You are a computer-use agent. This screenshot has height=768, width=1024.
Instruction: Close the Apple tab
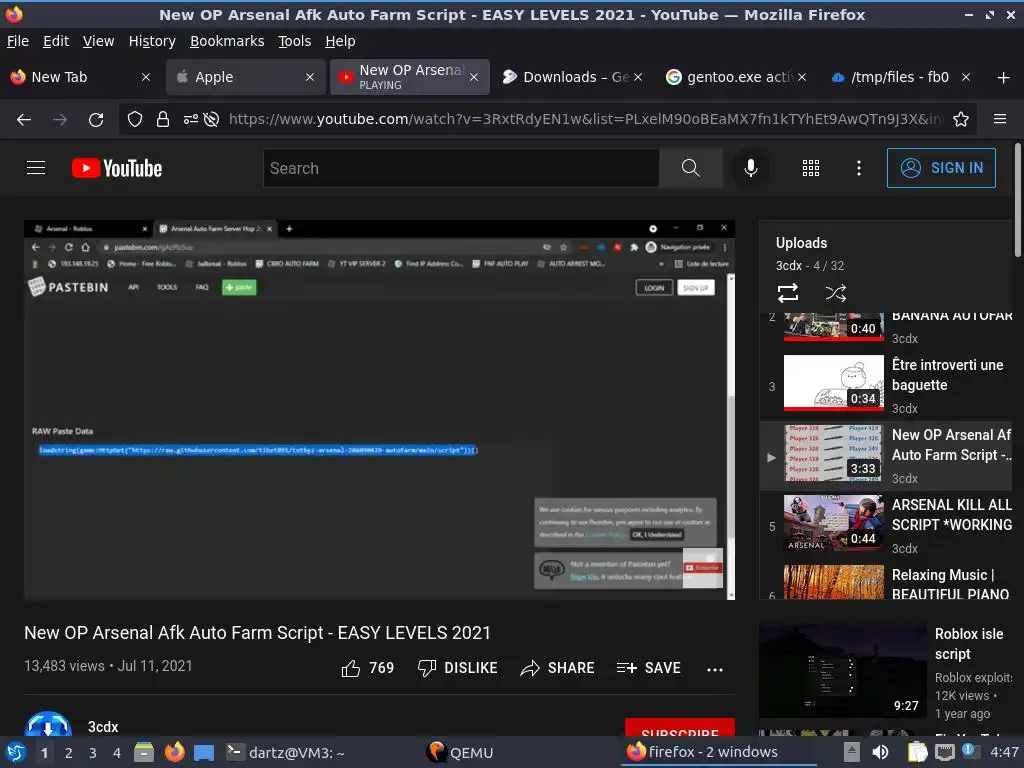[310, 77]
